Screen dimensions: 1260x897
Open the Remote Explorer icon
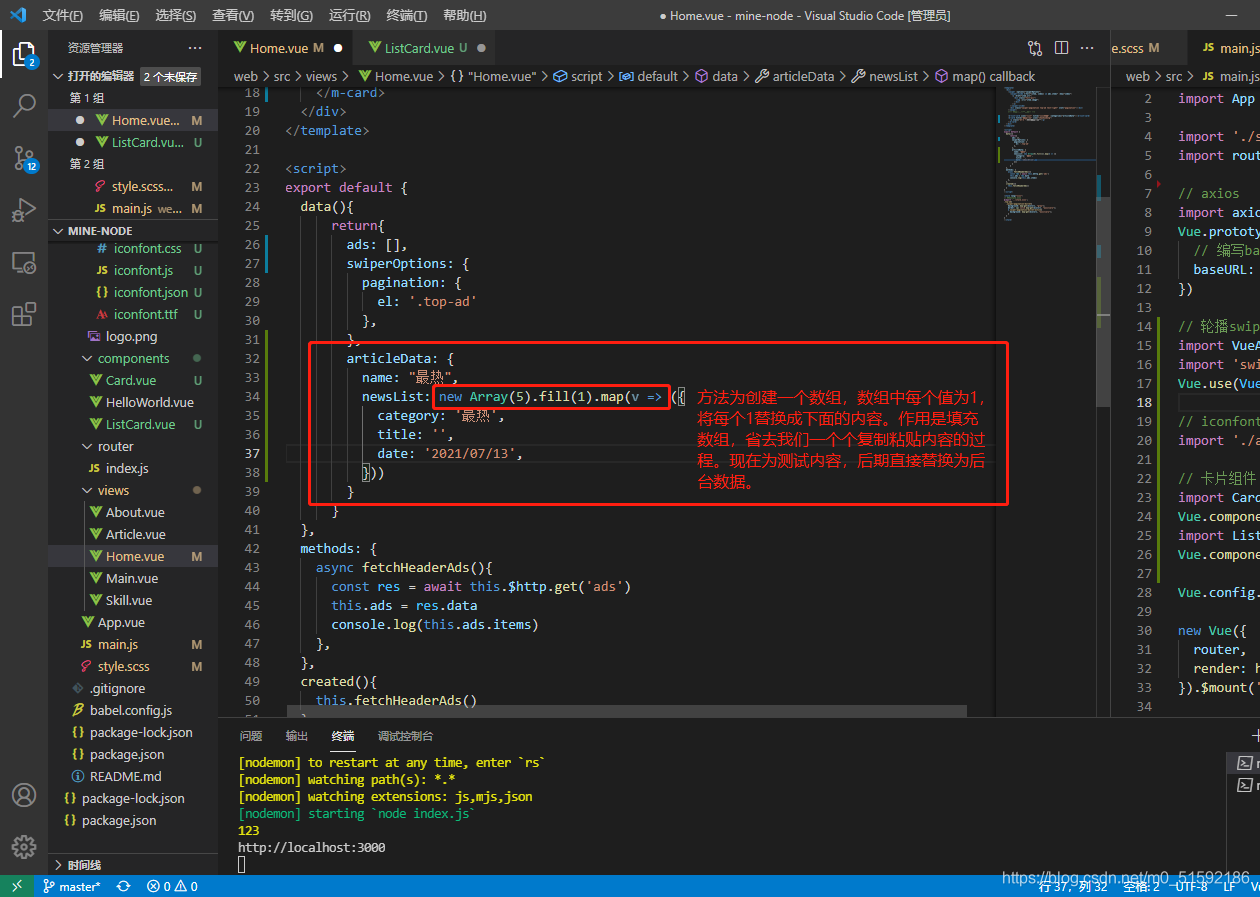(x=24, y=263)
